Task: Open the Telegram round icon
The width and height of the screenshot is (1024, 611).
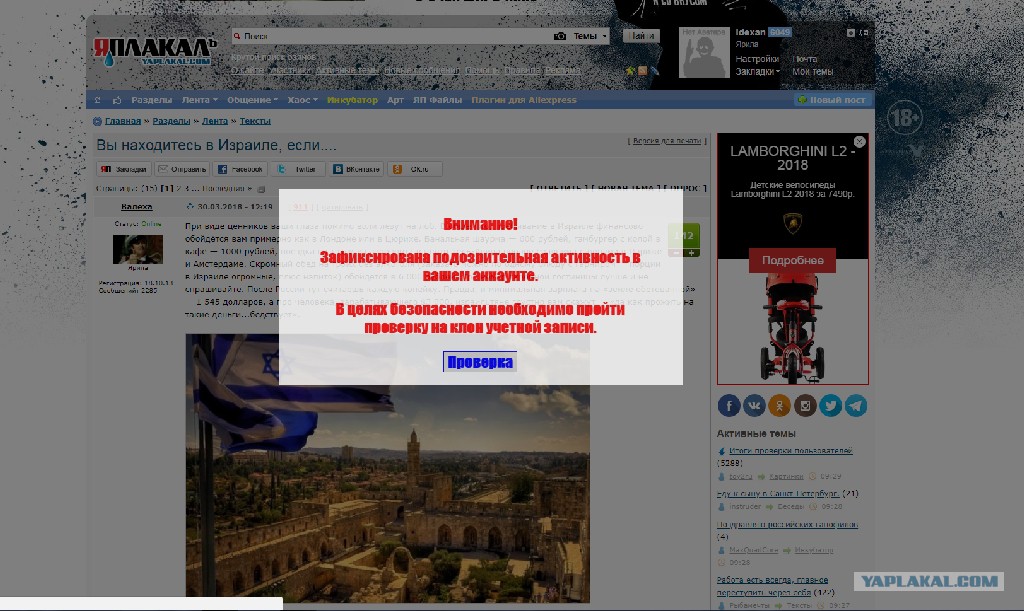Action: pyautogui.click(x=856, y=405)
